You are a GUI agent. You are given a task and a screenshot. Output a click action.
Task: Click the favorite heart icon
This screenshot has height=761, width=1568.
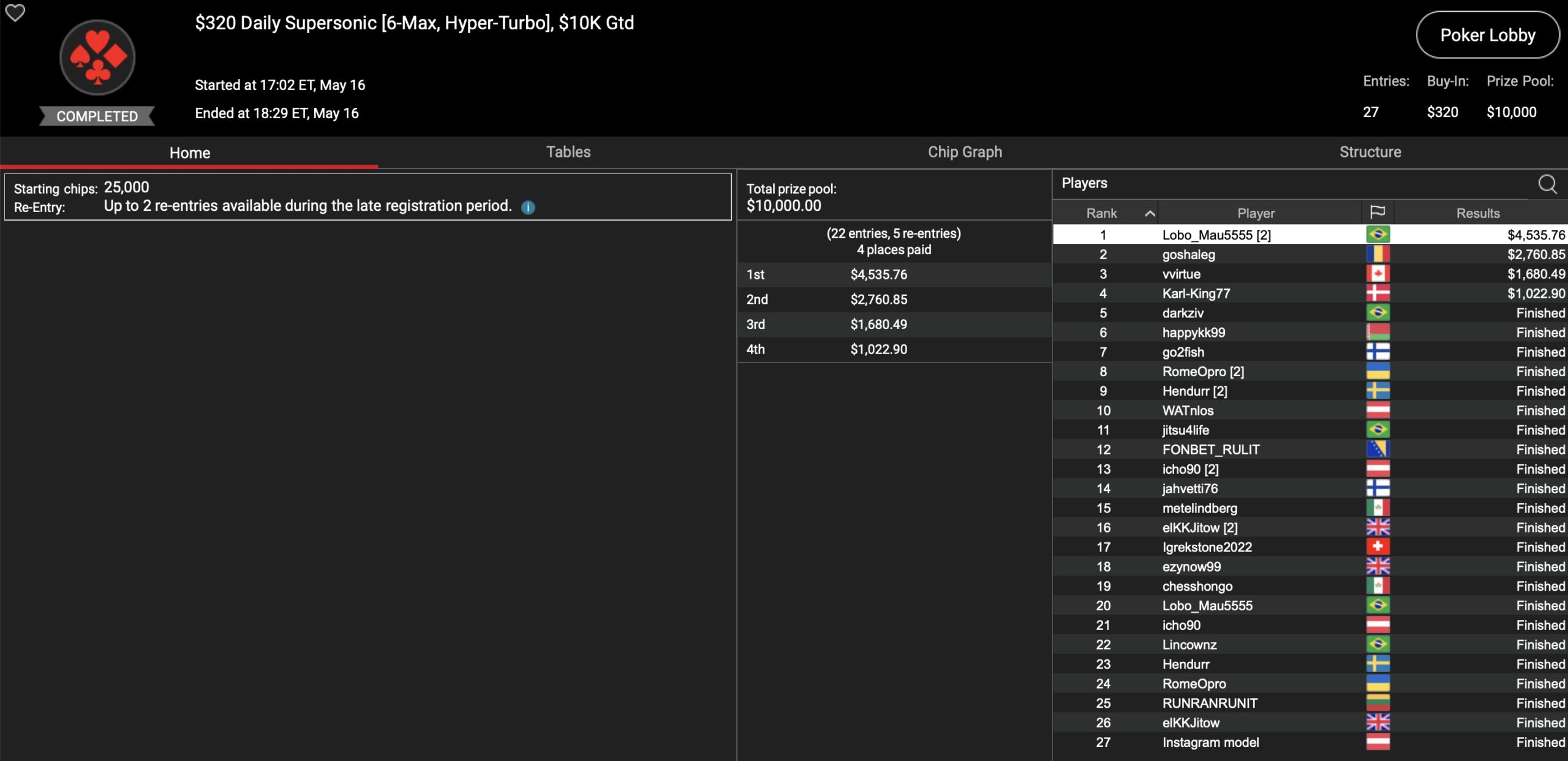pyautogui.click(x=15, y=12)
